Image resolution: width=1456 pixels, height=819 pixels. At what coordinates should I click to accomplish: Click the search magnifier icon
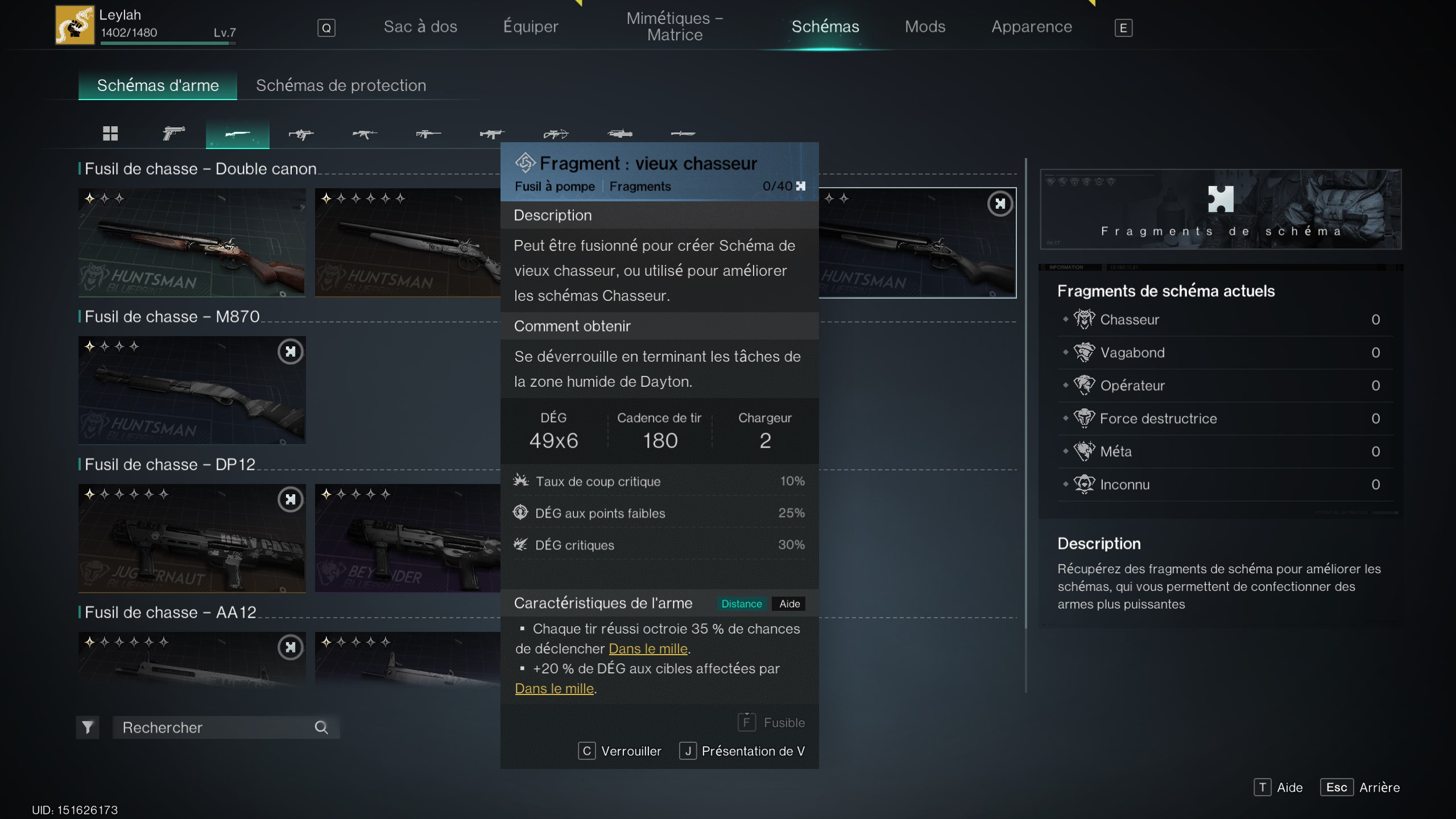click(x=321, y=727)
